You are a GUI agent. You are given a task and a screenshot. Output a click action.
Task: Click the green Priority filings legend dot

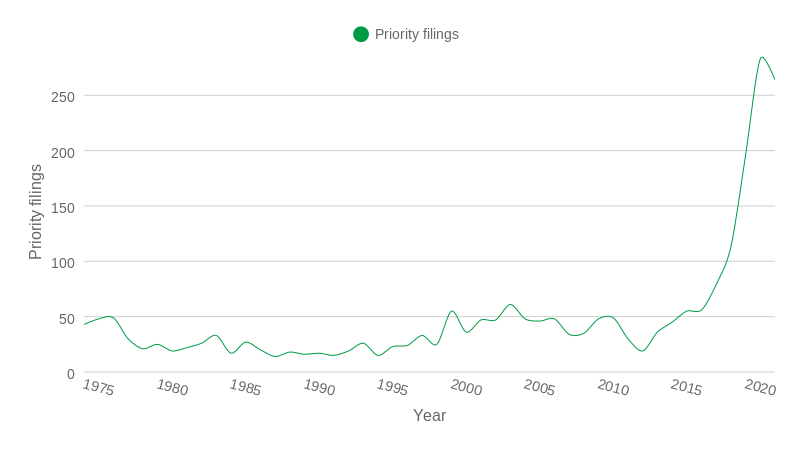coord(361,34)
